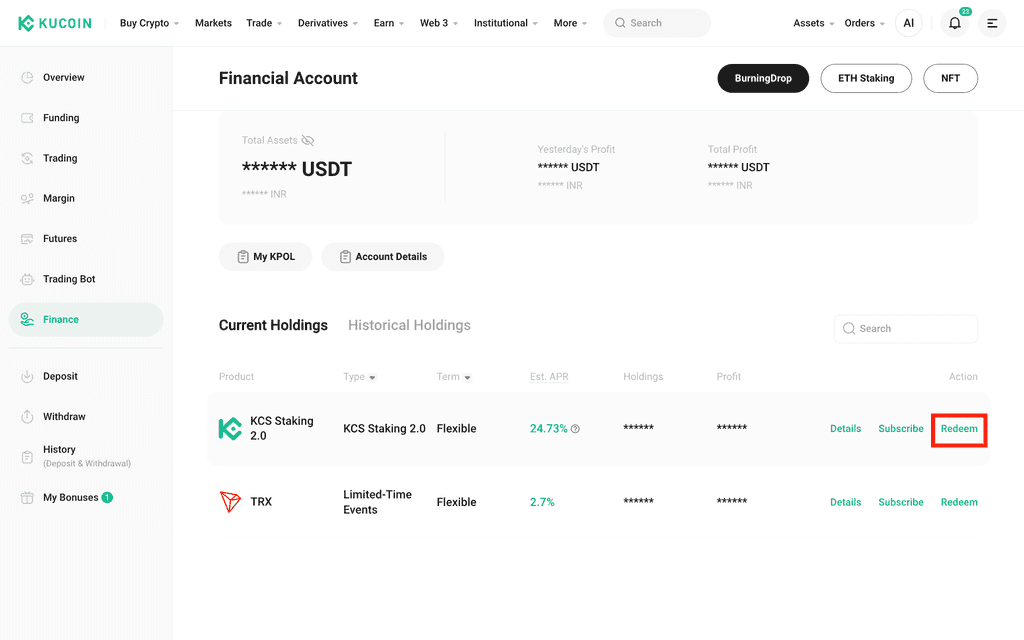
Task: Expand the Buy Crypto dropdown
Action: point(149,23)
